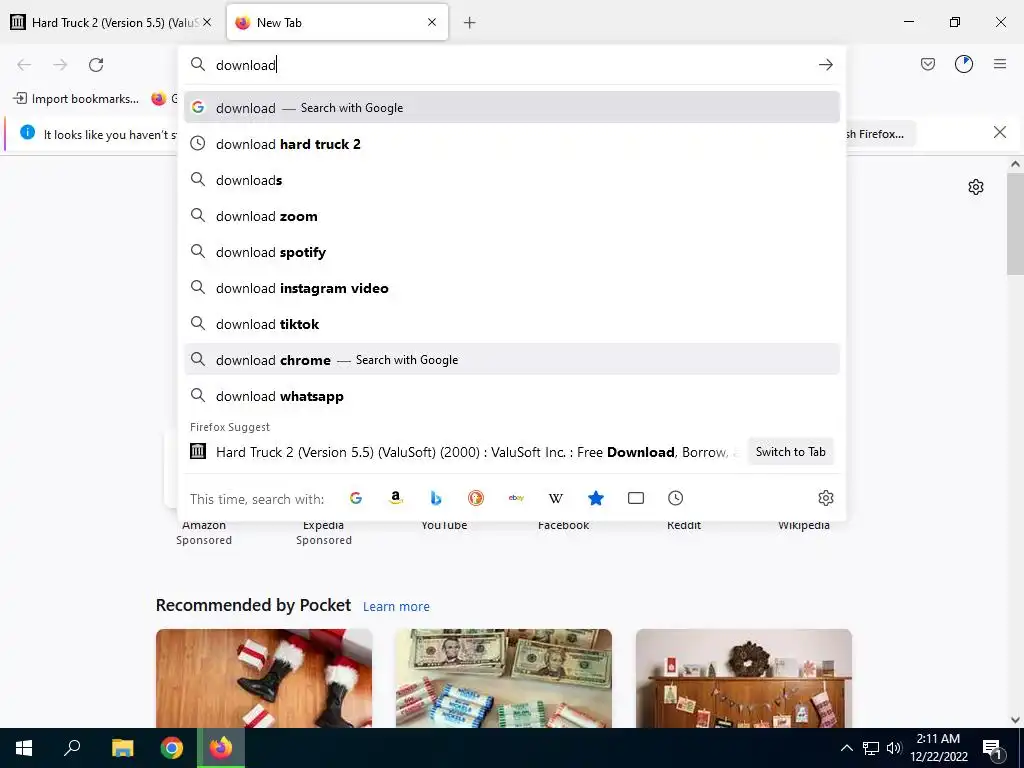Open Save to Pocket icon
Viewport: 1024px width, 768px height.
pyautogui.click(x=927, y=64)
